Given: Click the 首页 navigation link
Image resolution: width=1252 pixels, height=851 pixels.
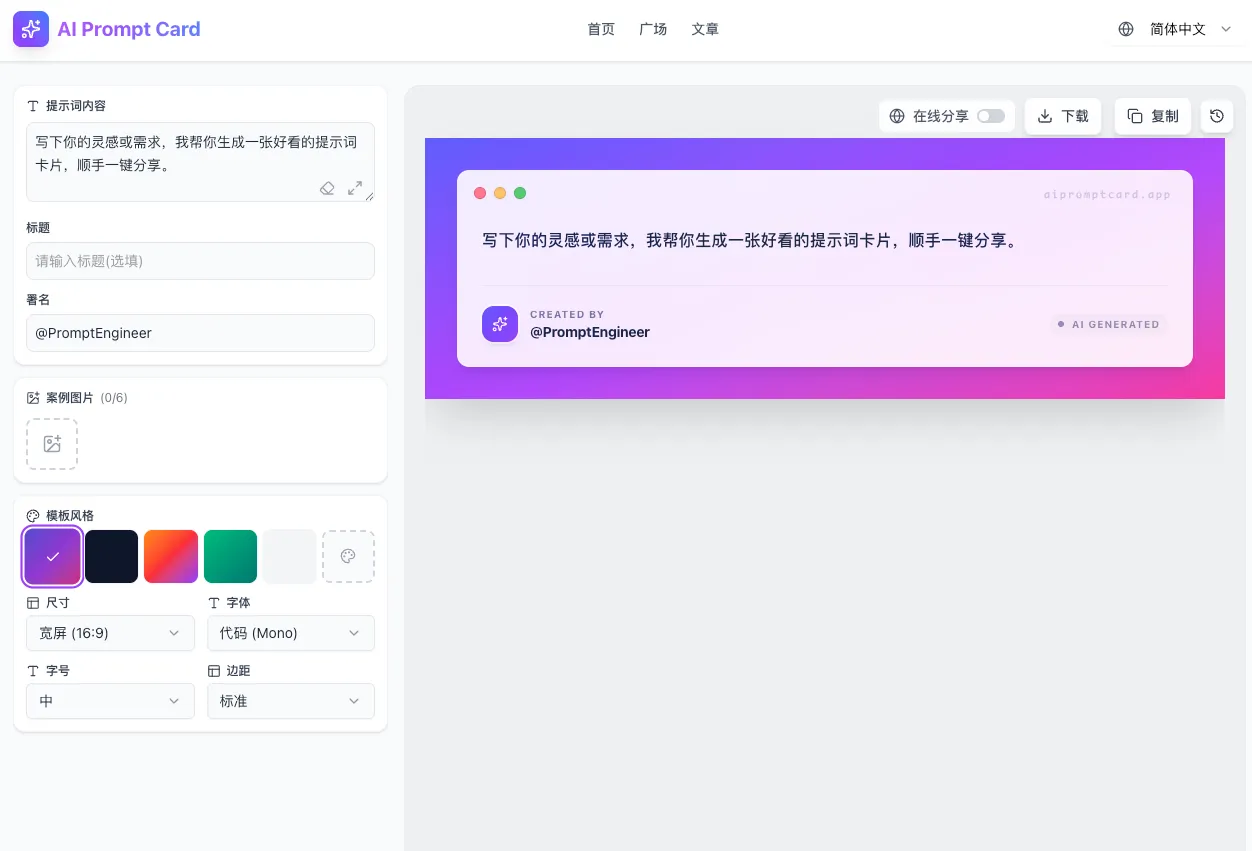Looking at the screenshot, I should click(x=600, y=29).
